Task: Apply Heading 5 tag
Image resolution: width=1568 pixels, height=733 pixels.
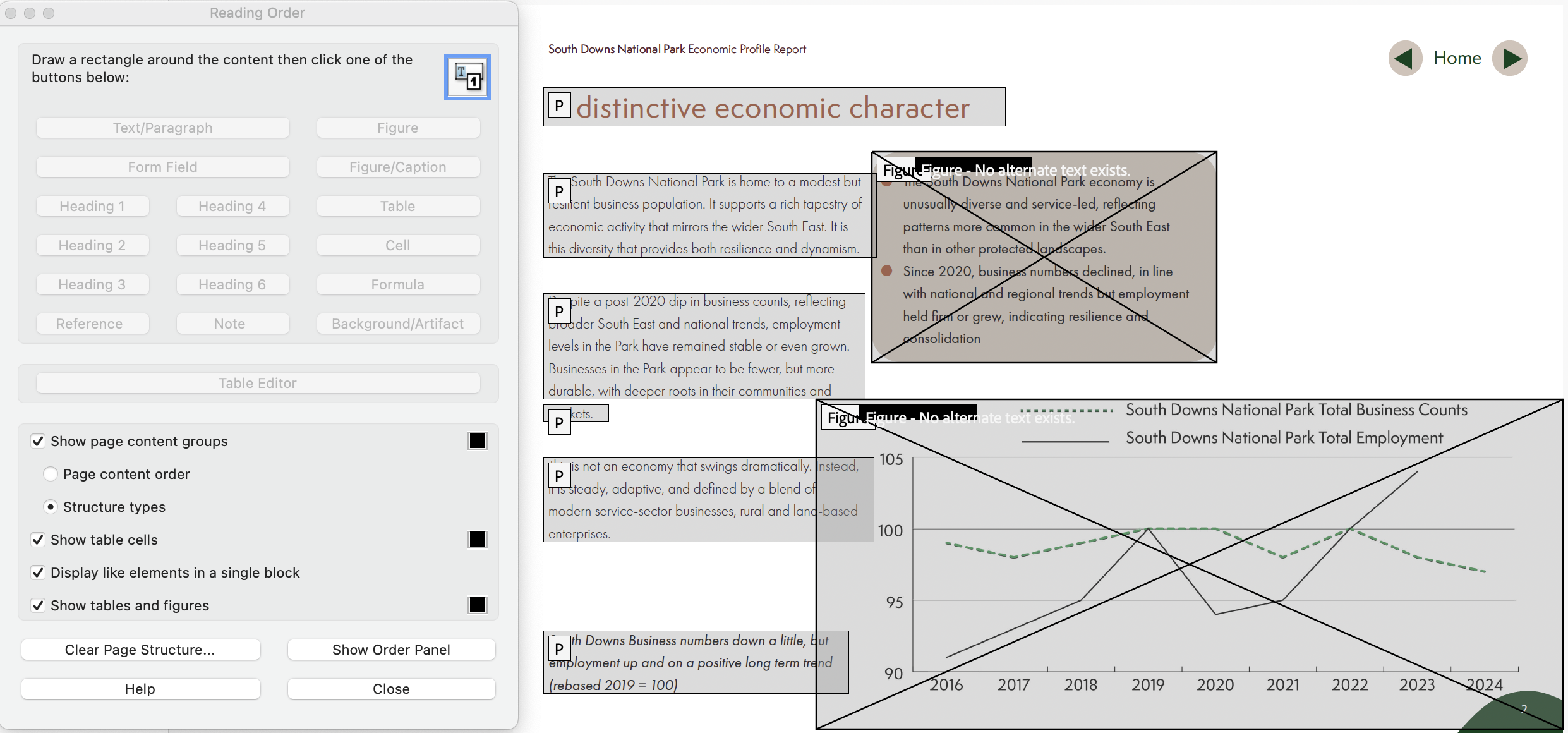Action: pos(232,245)
